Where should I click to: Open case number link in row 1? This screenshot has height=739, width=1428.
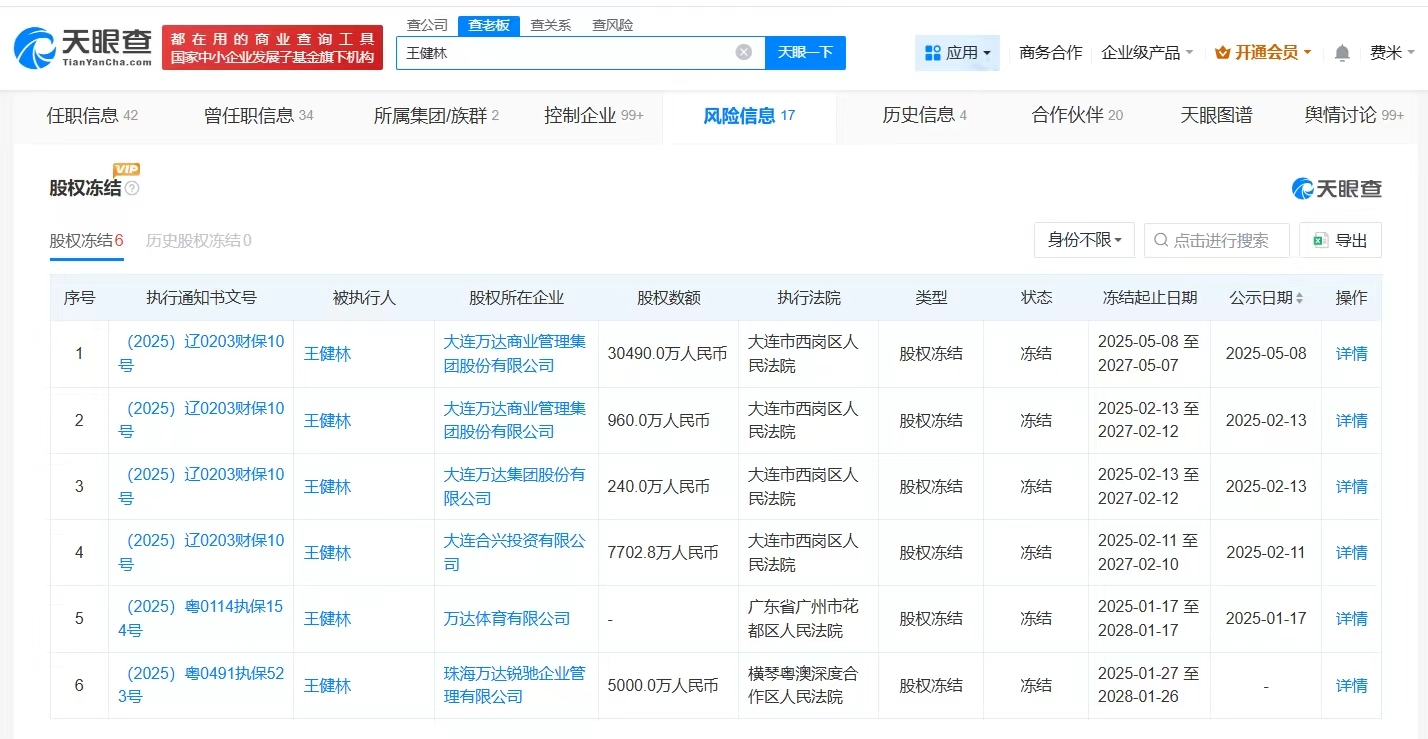201,354
